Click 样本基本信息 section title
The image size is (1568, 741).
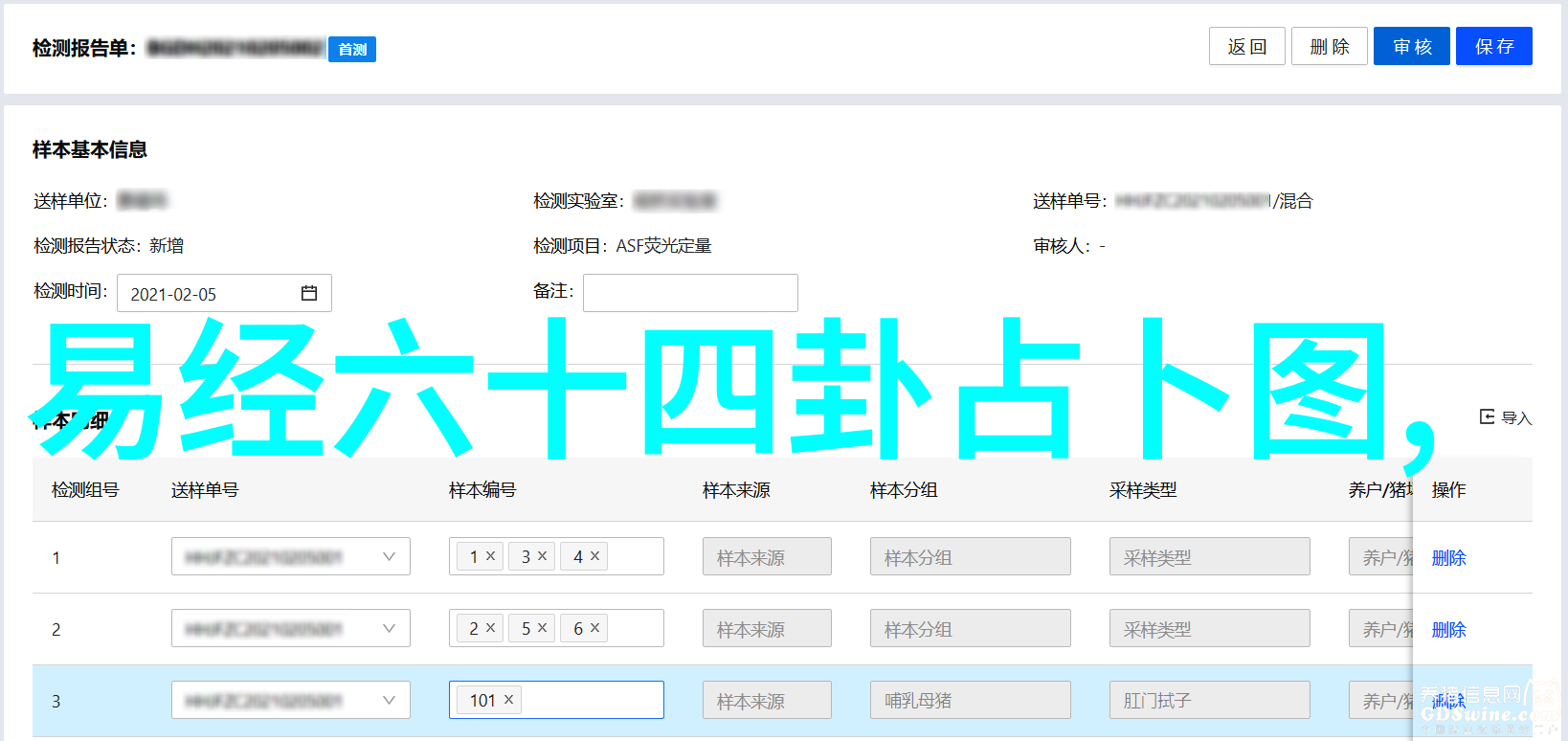90,149
